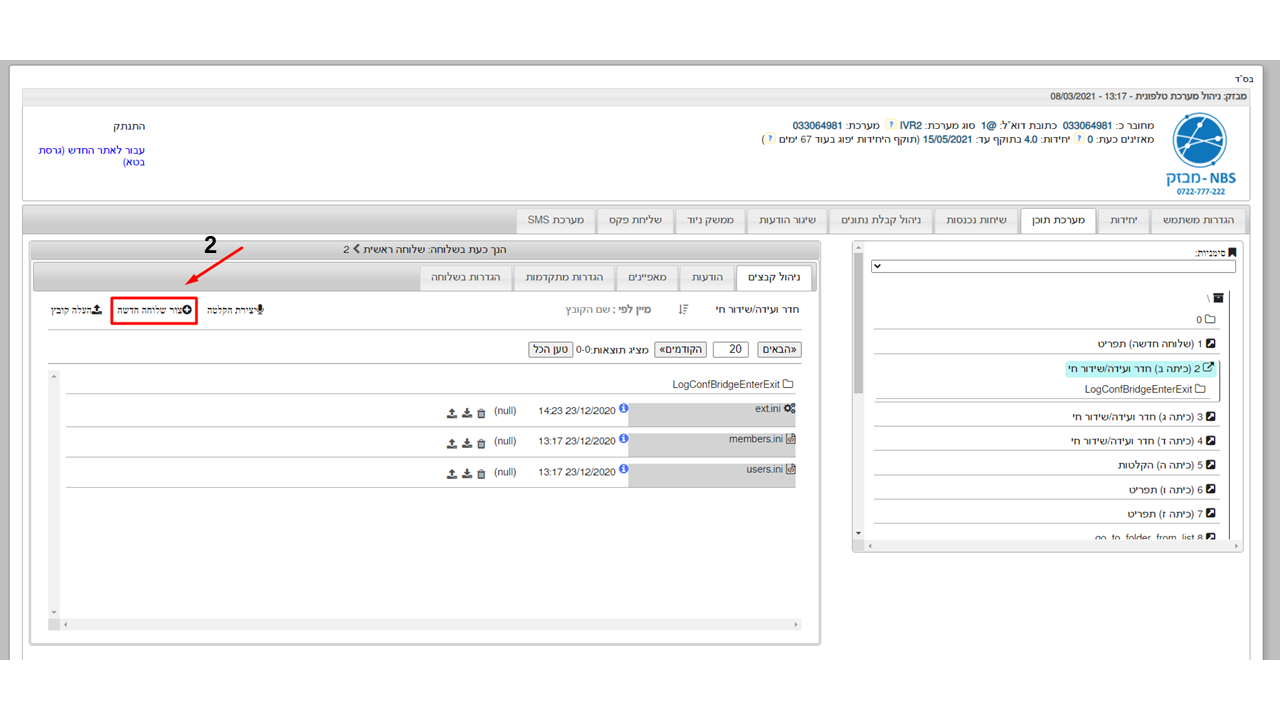
Task: Show info icon for ext.ini
Action: [x=624, y=408]
